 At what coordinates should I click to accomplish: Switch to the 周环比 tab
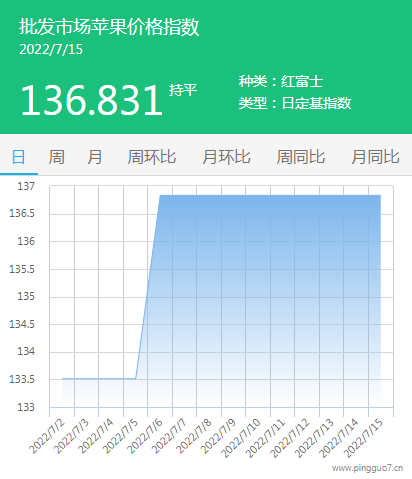(152, 157)
